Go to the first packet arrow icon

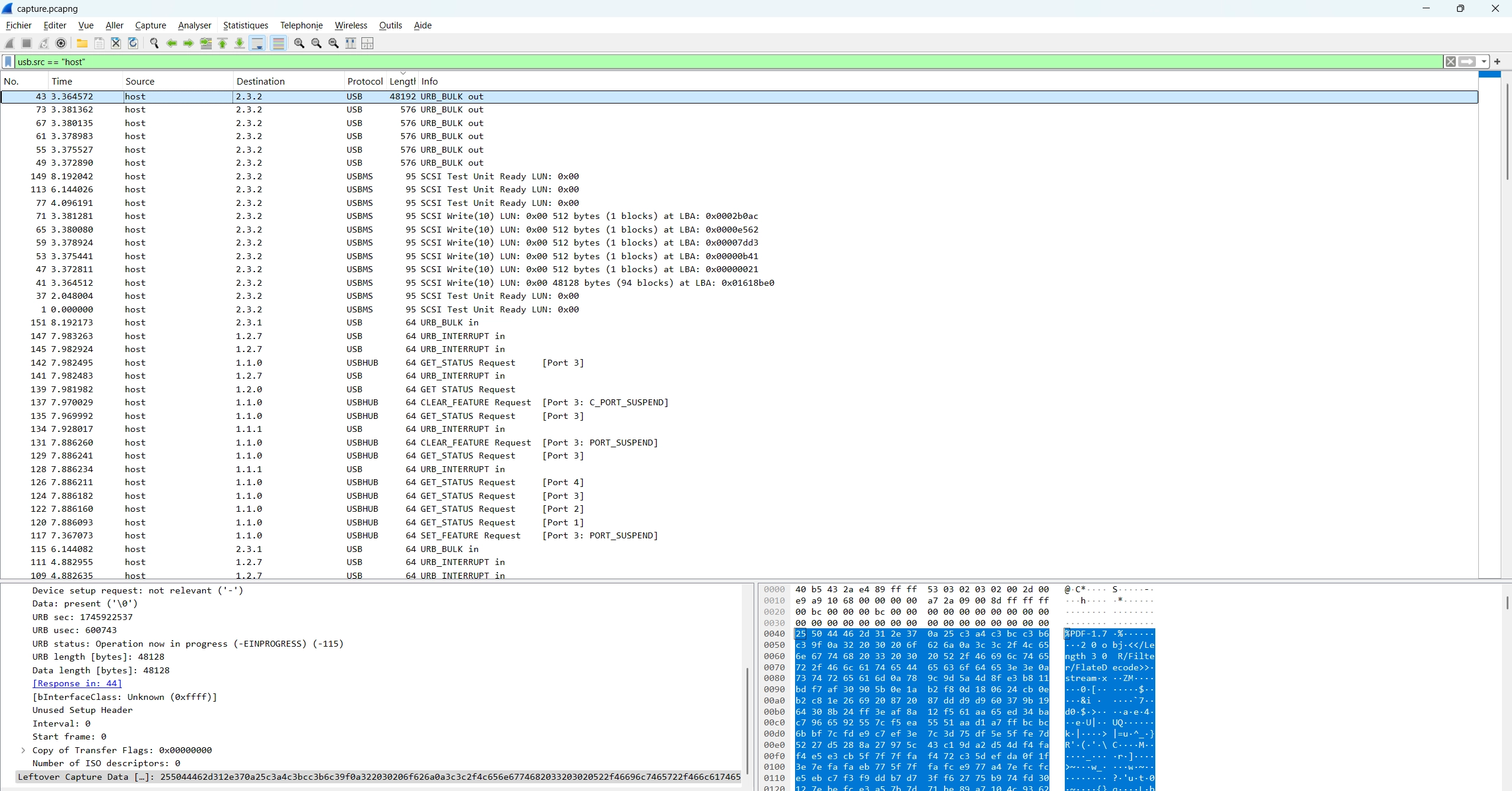[x=223, y=43]
